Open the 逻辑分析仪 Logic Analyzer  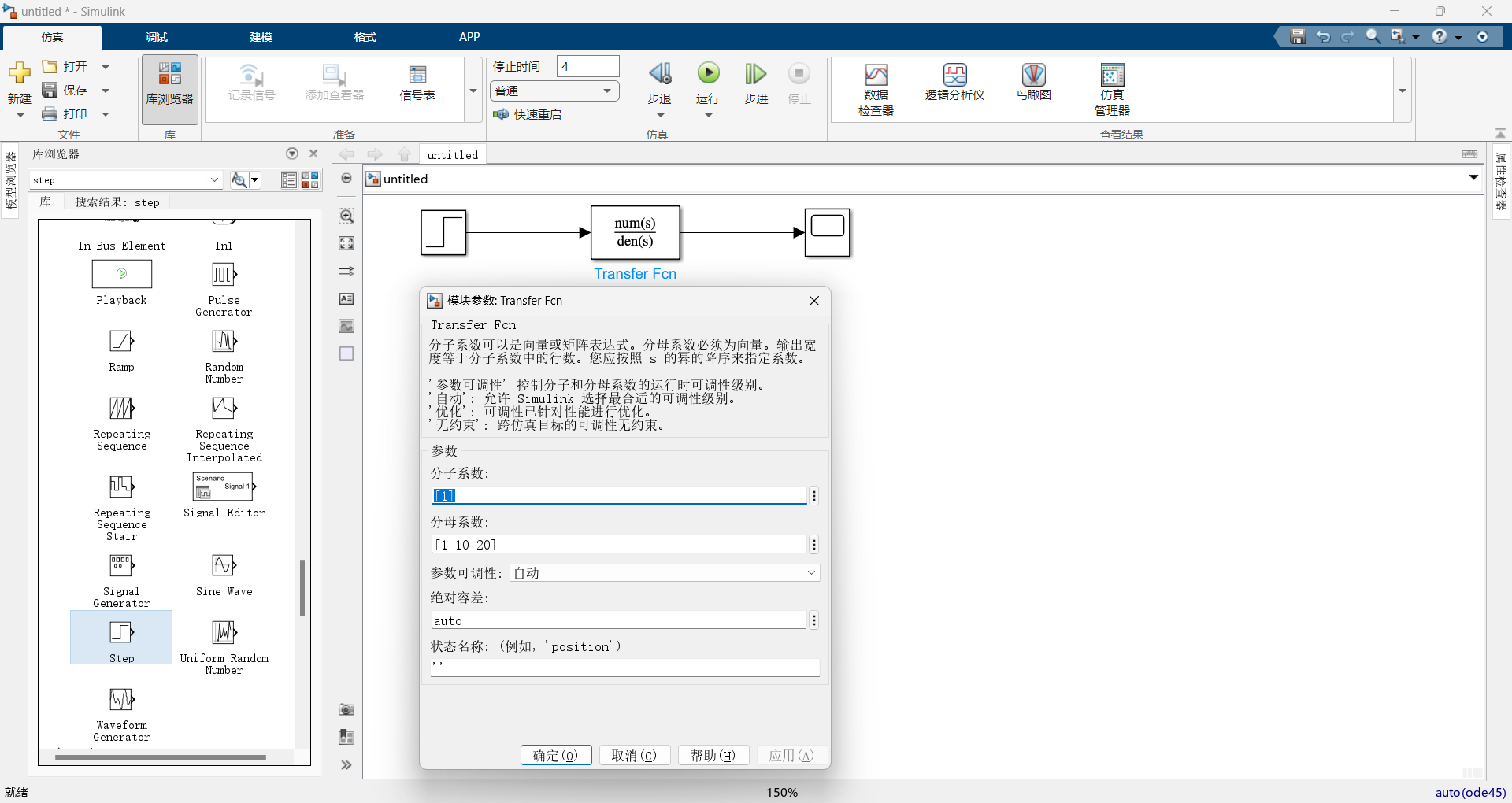[954, 83]
